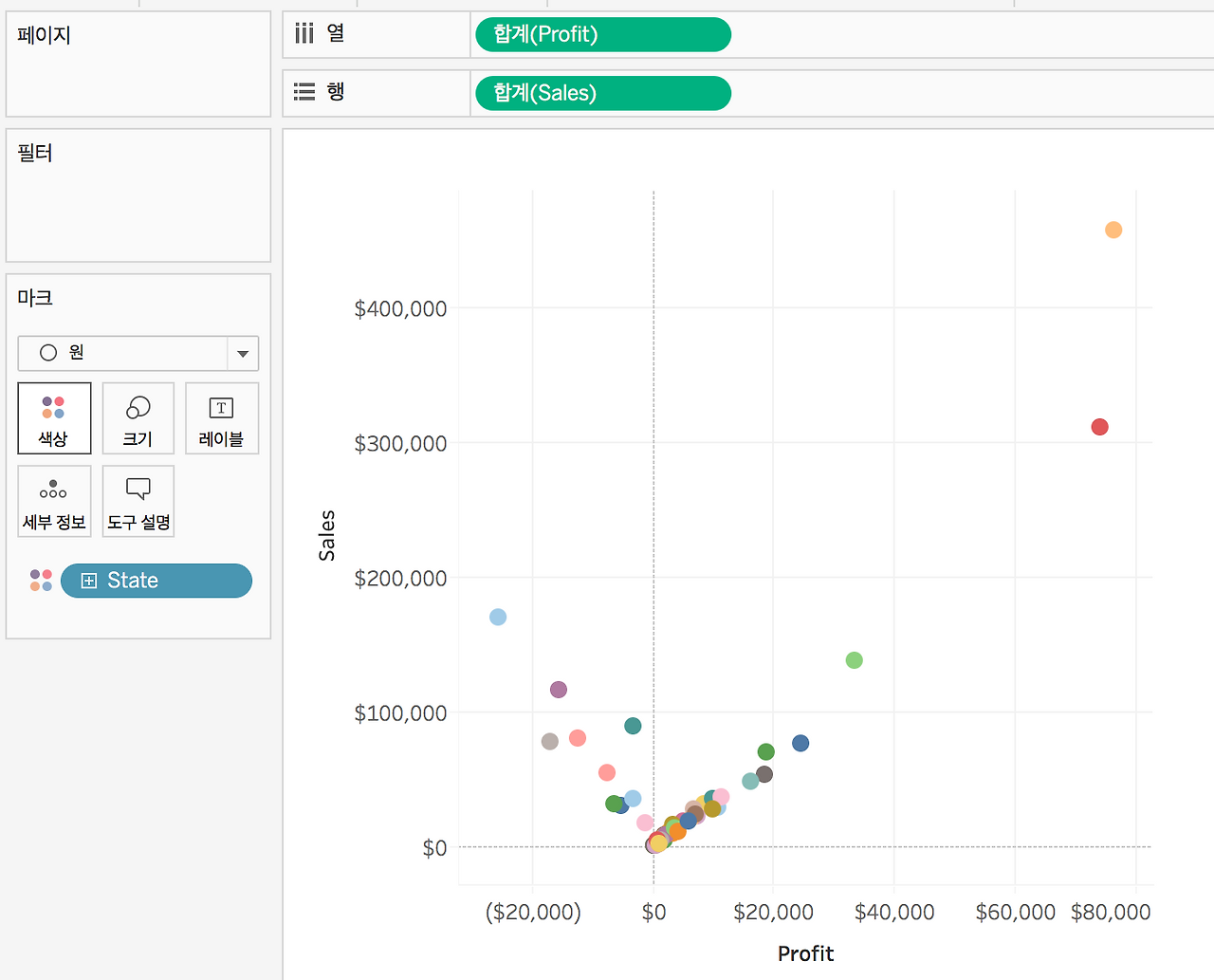Click the 열 columns shelf label

point(336,33)
